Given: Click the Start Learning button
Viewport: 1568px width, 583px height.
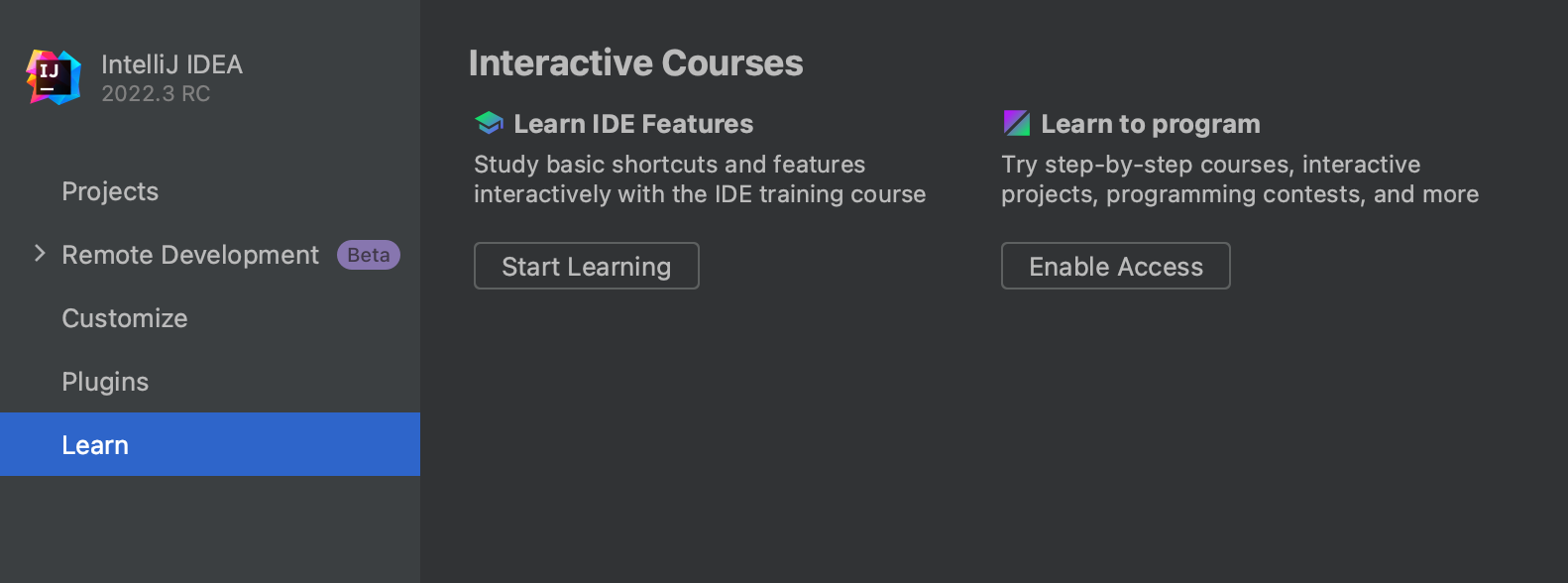Looking at the screenshot, I should click(587, 266).
